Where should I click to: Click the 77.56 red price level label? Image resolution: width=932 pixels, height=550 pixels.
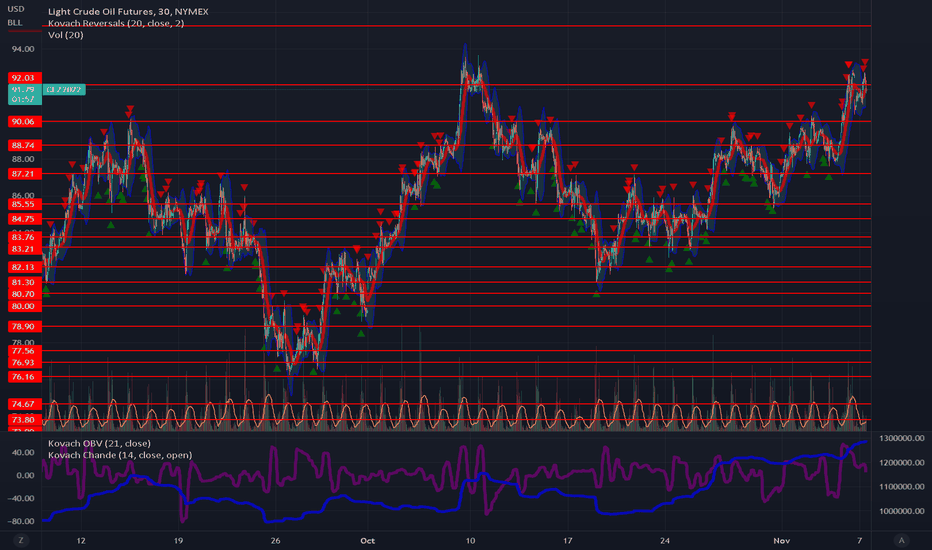click(23, 351)
